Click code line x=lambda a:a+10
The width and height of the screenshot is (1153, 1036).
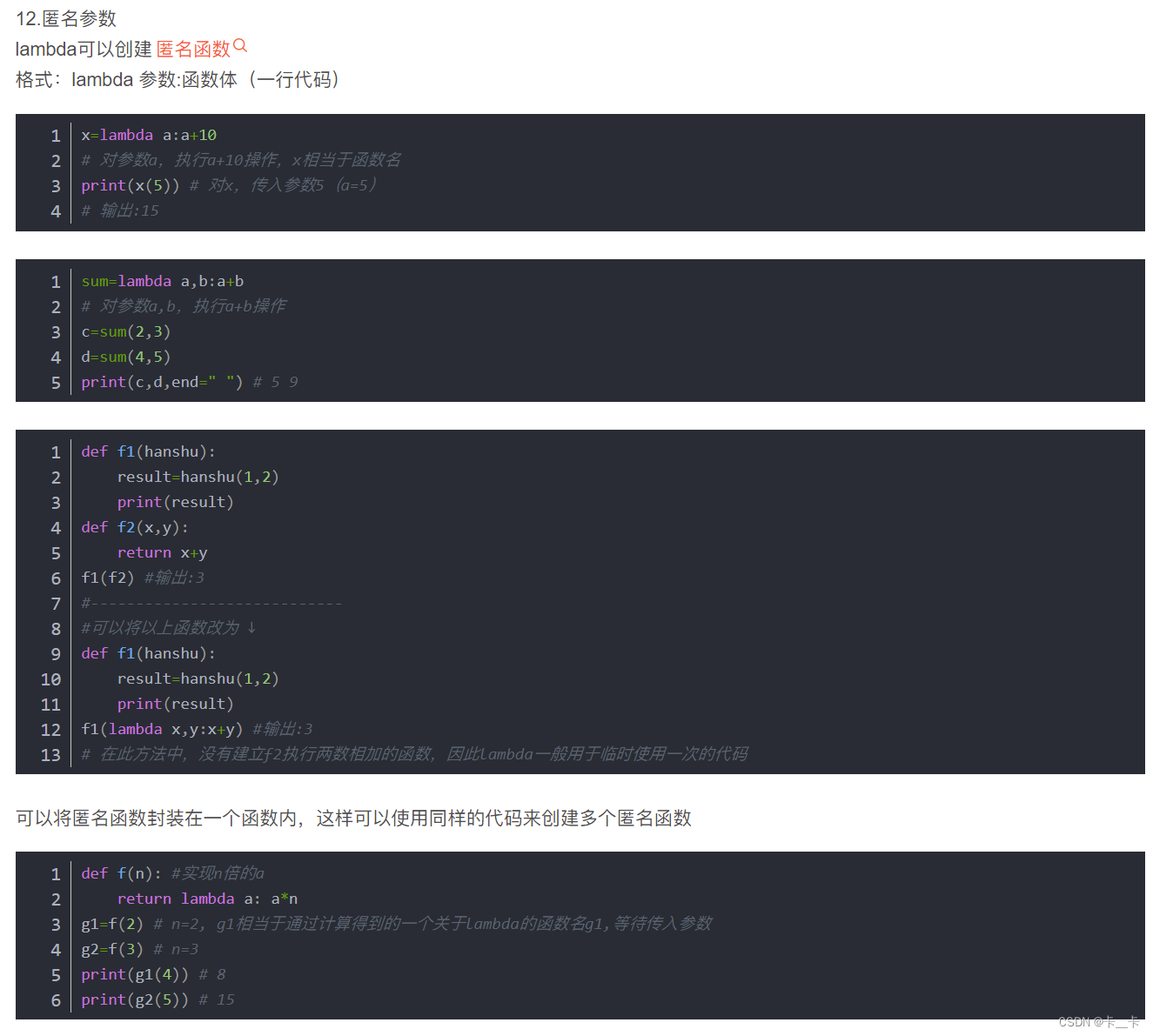pyautogui.click(x=149, y=136)
